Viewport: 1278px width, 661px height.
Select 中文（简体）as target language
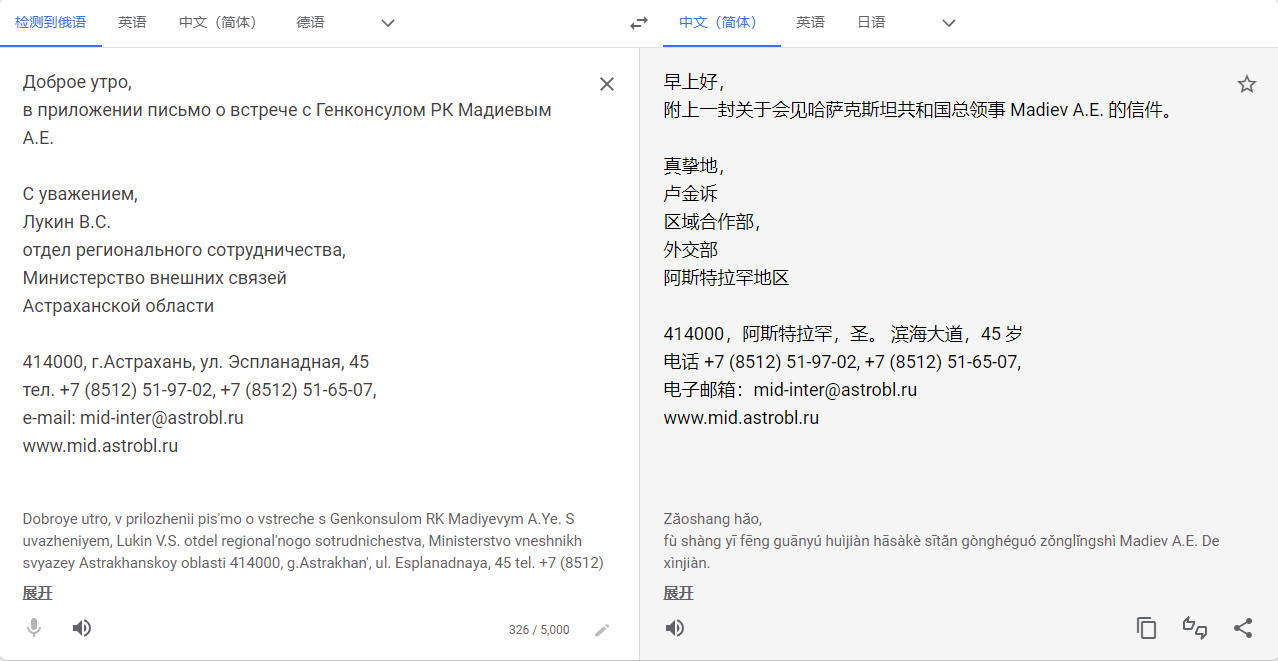pyautogui.click(x=721, y=23)
